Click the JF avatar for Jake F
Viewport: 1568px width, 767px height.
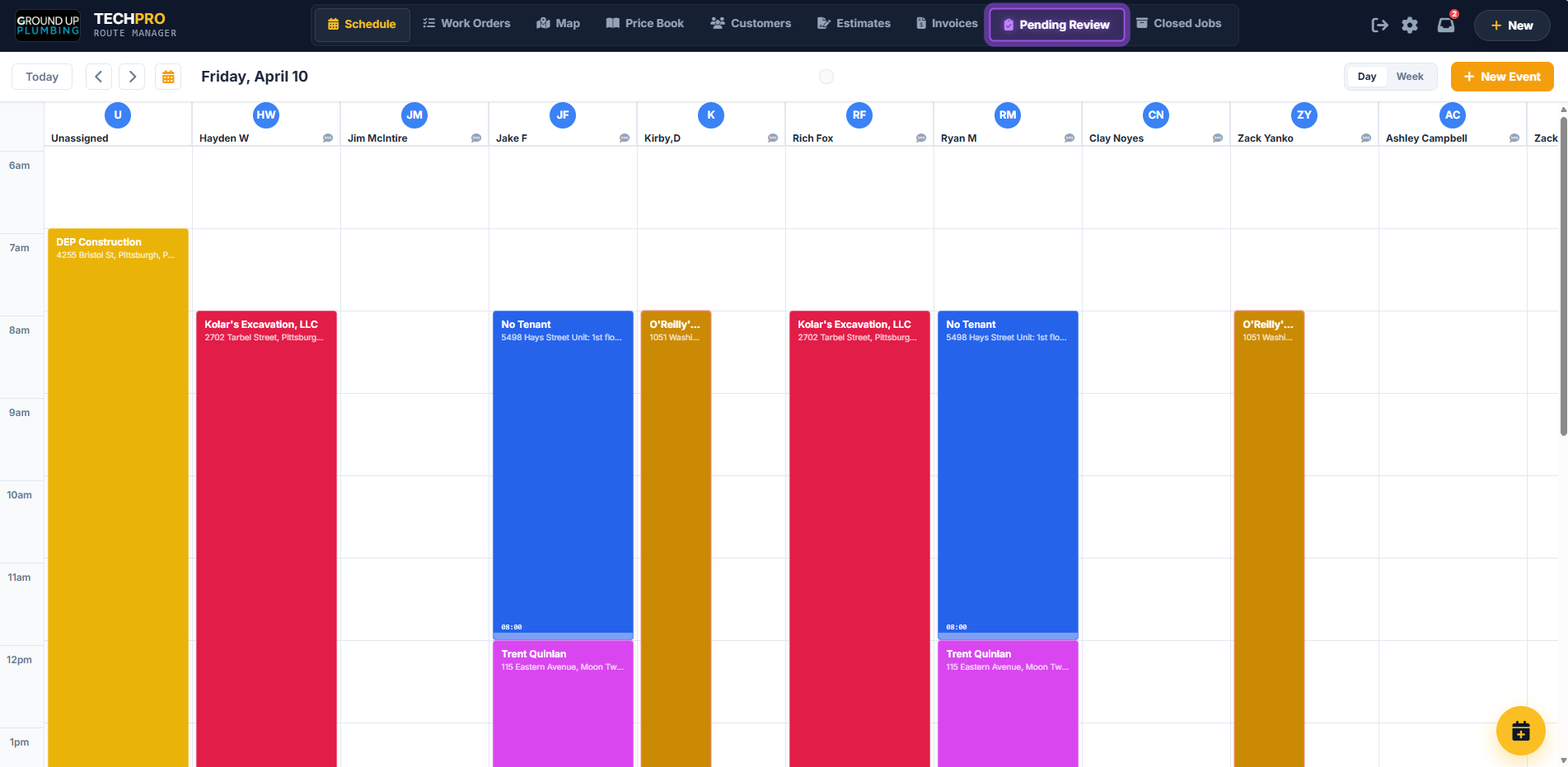click(563, 115)
